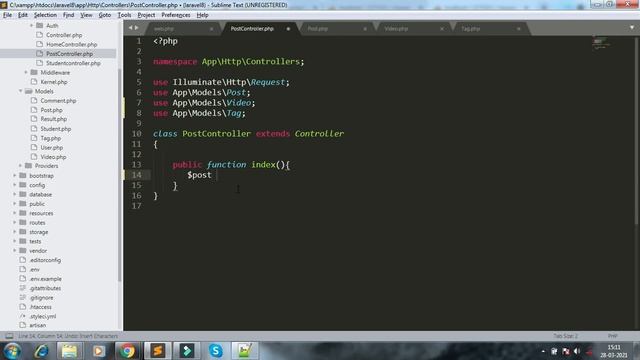Open the View menu
The height and width of the screenshot is (360, 640).
tap(86, 15)
